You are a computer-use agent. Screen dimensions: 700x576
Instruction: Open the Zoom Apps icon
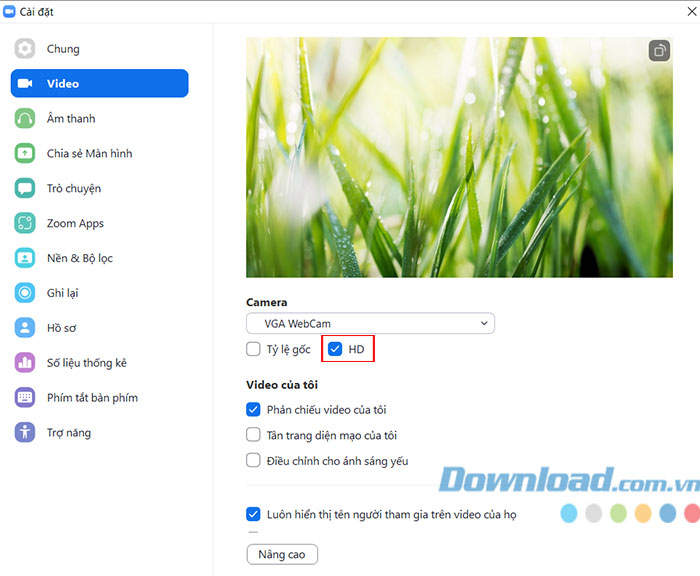coord(25,223)
